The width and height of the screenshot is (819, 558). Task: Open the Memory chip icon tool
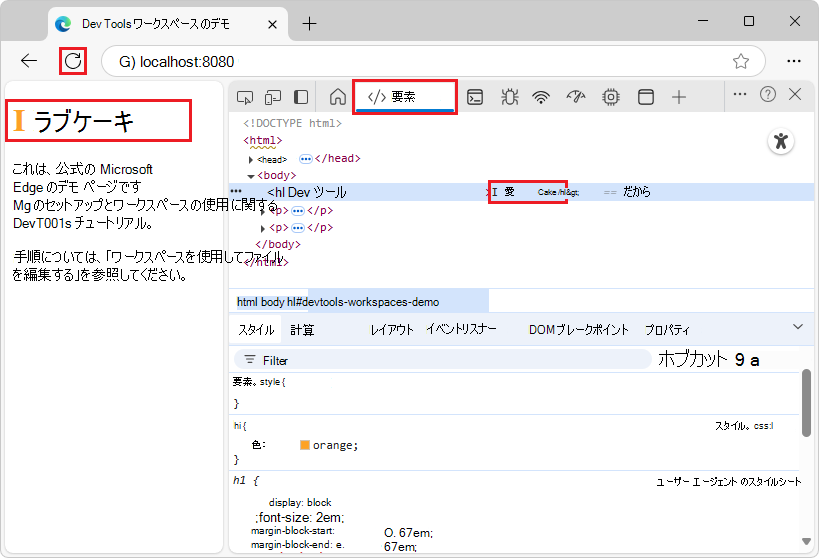click(611, 97)
